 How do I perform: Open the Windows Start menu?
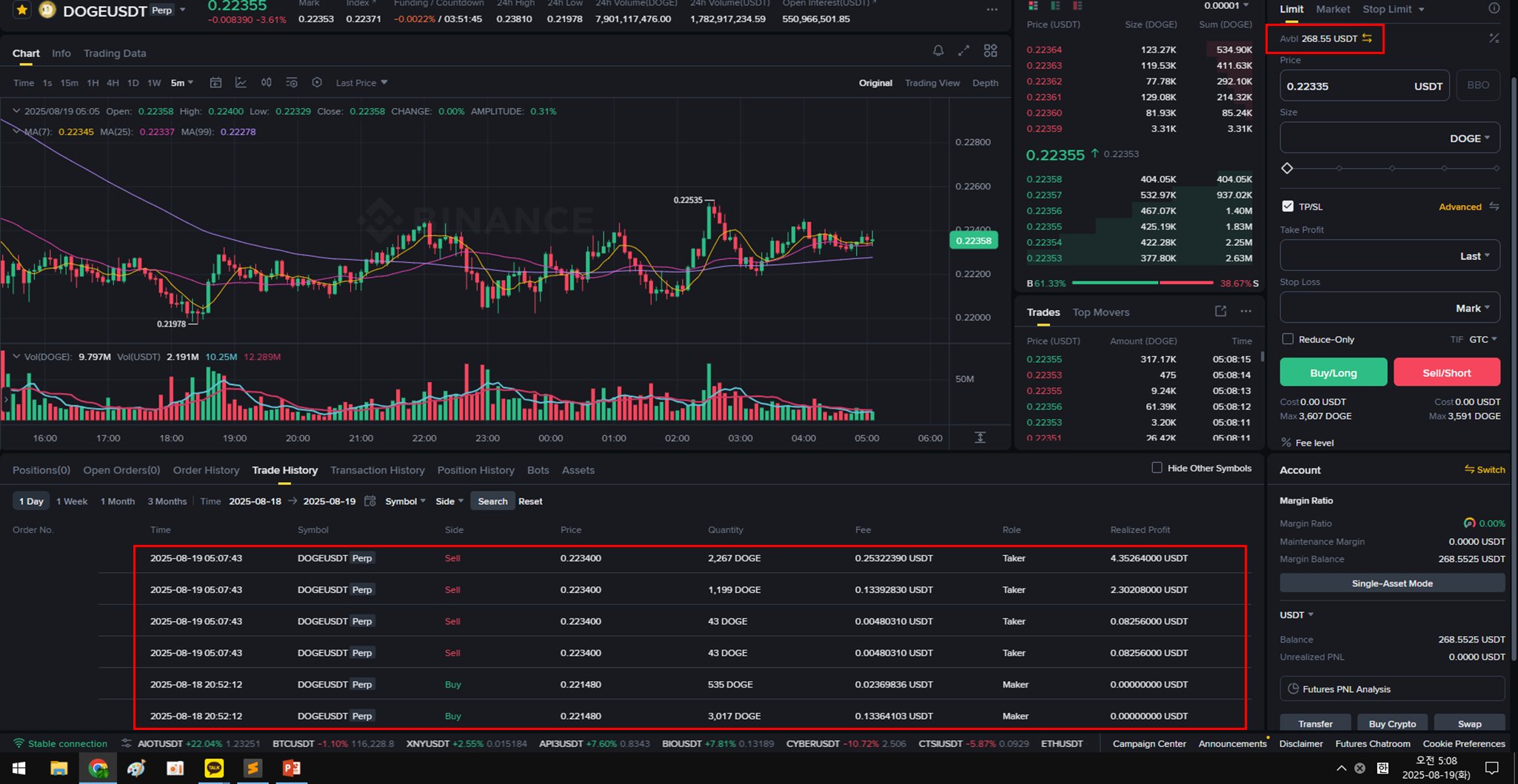click(19, 768)
